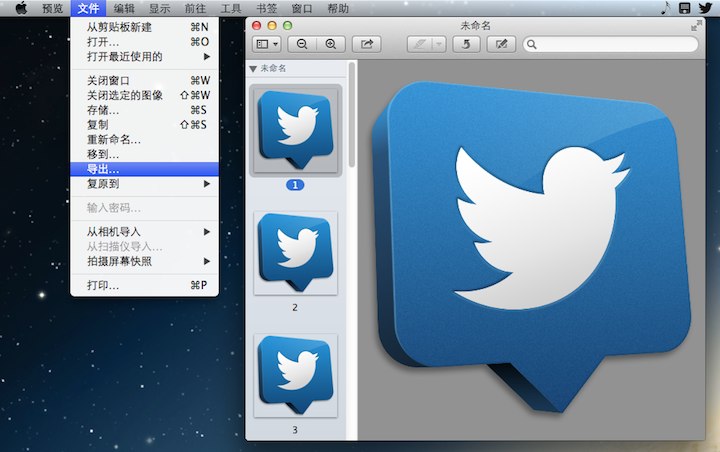Choose 重新命名… menu item
The image size is (720, 452).
(x=145, y=140)
